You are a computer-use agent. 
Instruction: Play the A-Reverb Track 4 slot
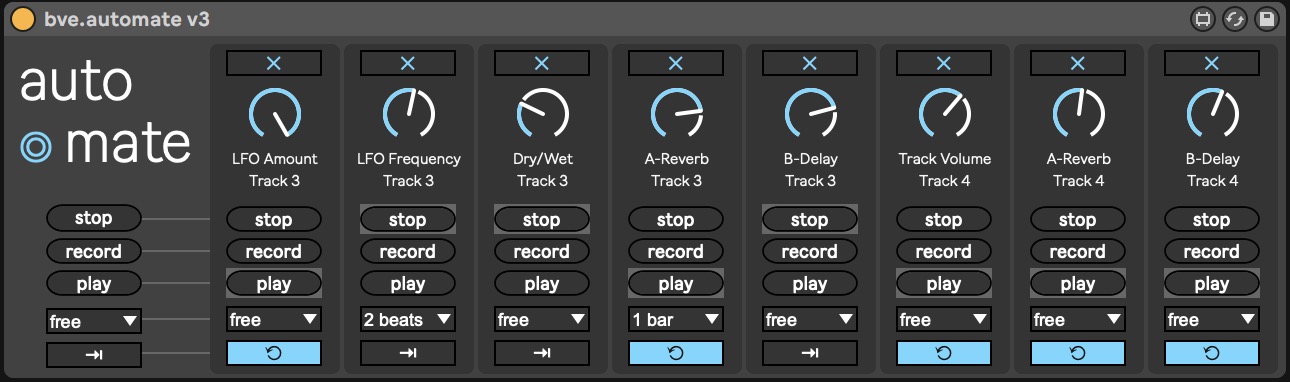(x=1078, y=284)
